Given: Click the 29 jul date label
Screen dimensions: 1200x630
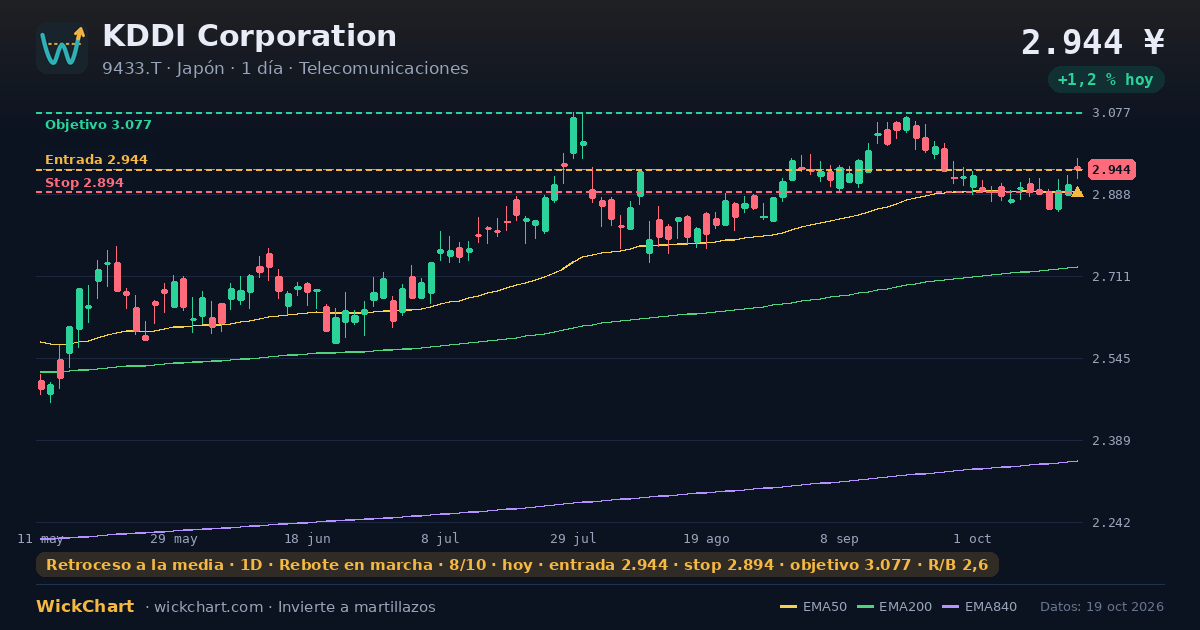Looking at the screenshot, I should click(x=573, y=539).
